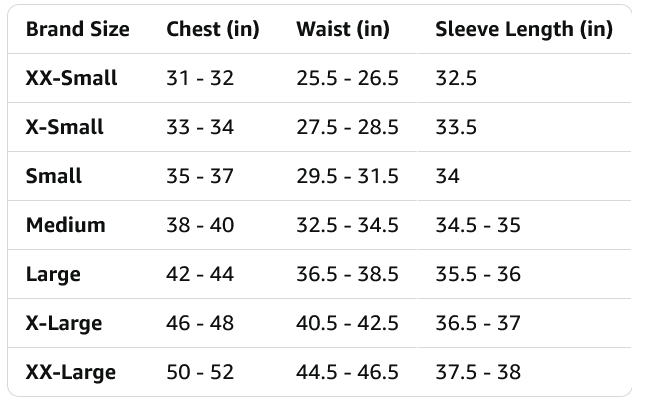Select the X-Small size row label
The image size is (645, 405).
(x=65, y=127)
